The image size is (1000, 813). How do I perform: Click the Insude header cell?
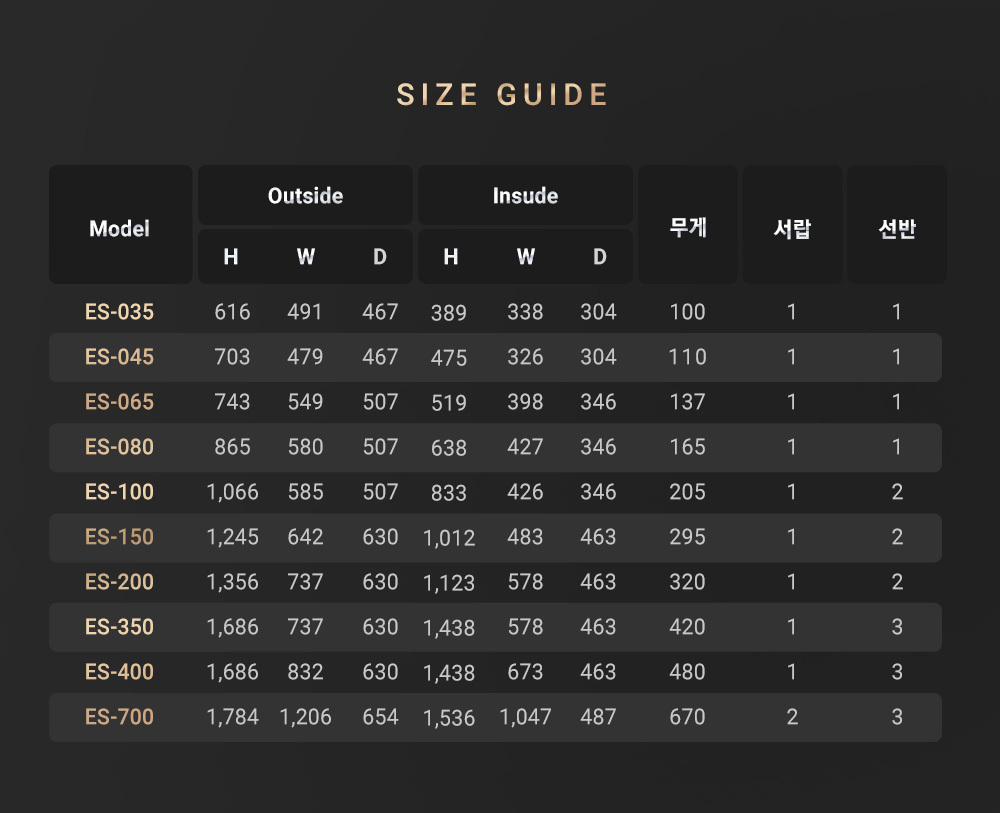[x=525, y=196]
